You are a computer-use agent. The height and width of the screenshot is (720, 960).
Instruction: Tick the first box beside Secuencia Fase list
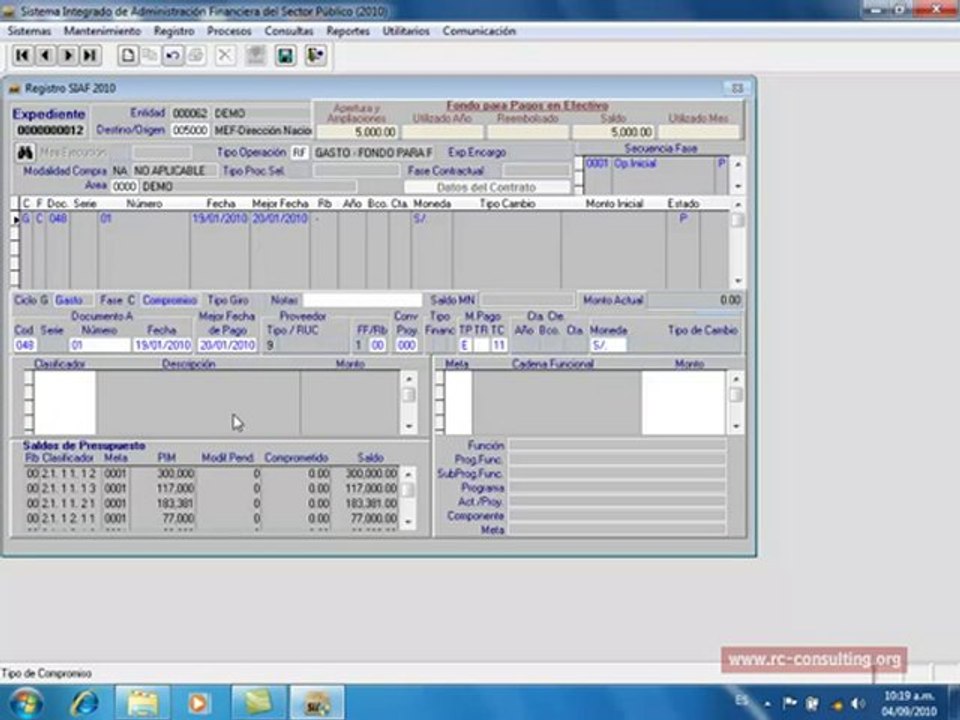[579, 163]
